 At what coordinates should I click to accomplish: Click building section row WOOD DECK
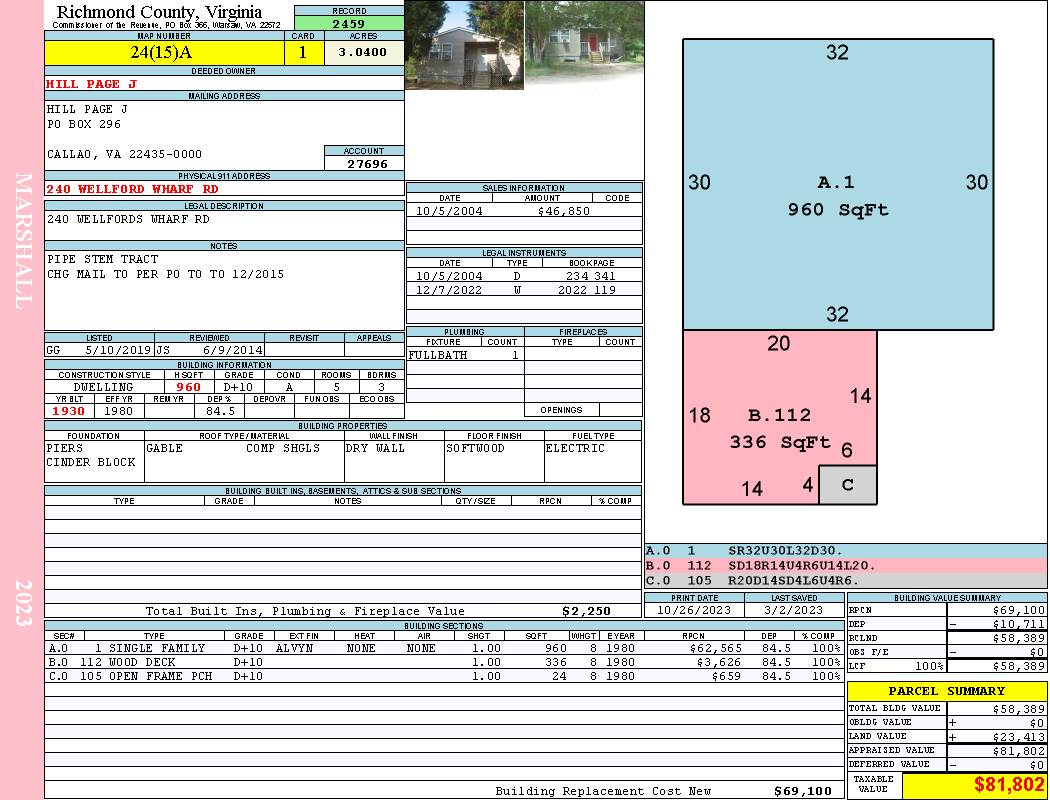tap(445, 662)
